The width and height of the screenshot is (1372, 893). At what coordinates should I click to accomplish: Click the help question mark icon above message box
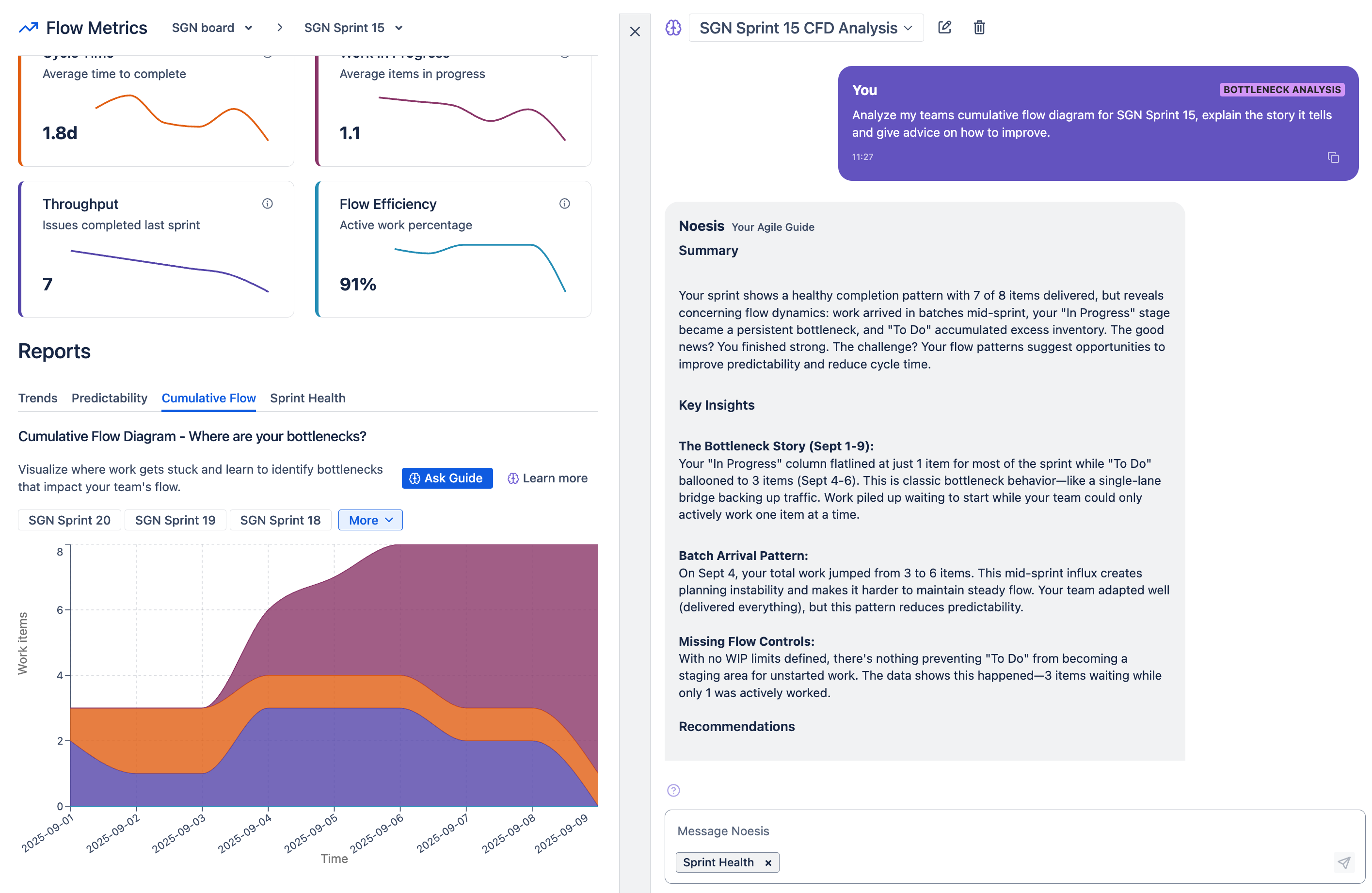[x=673, y=790]
